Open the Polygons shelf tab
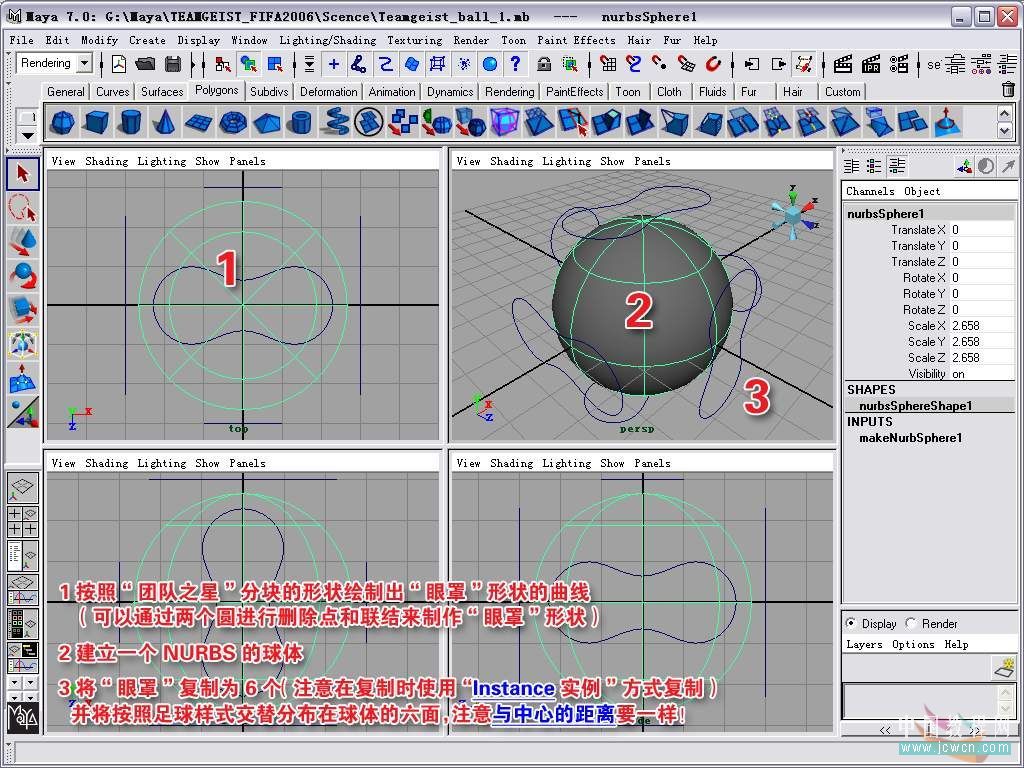1024x768 pixels. [216, 90]
